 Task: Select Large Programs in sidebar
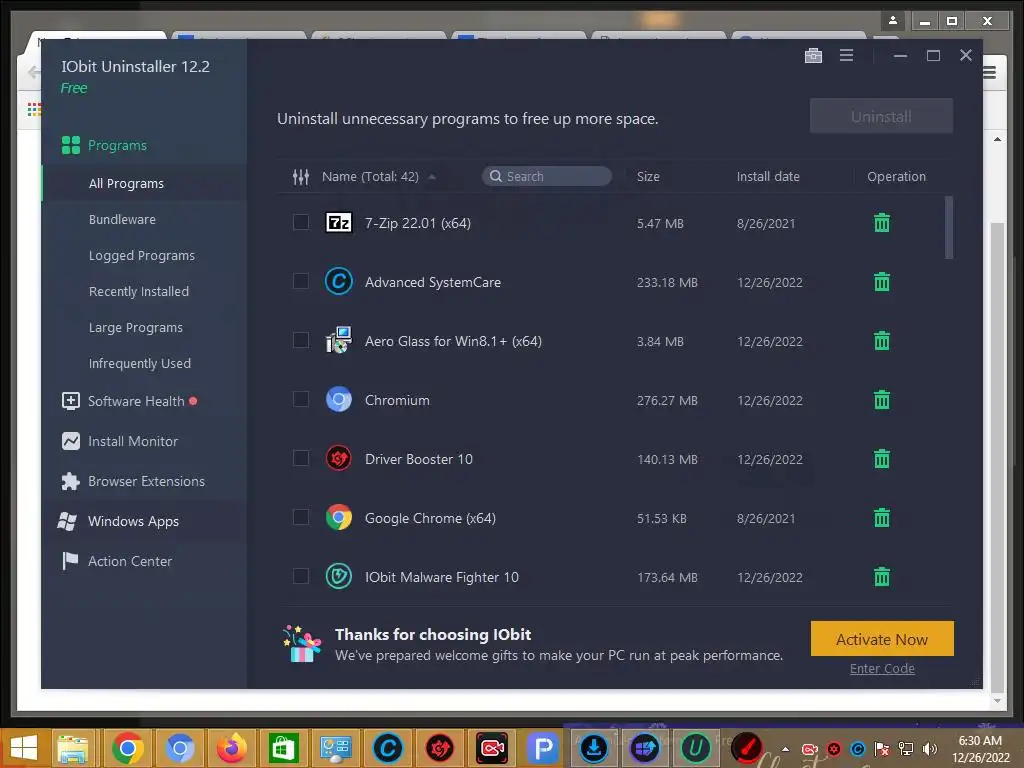coord(135,327)
